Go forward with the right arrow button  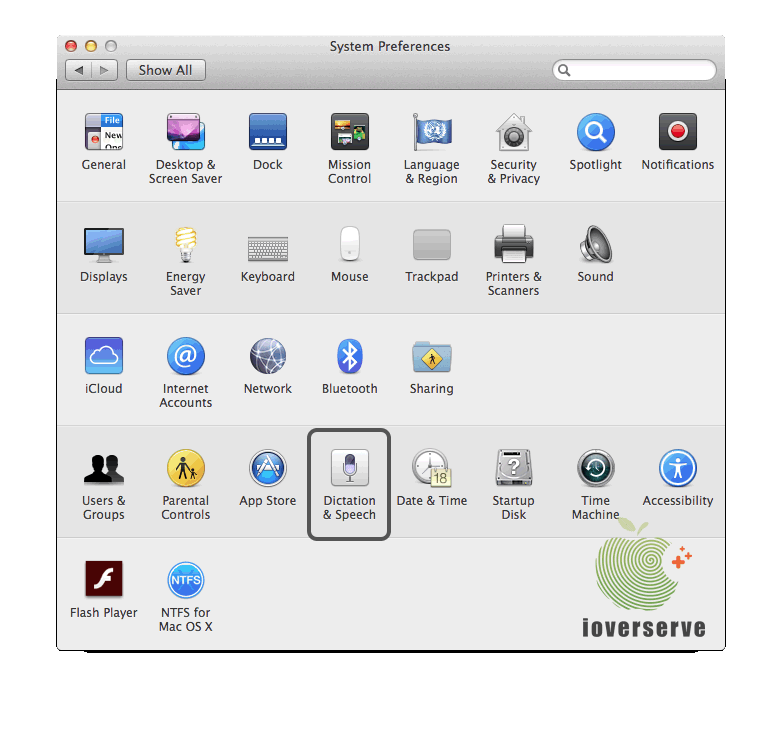coord(105,70)
